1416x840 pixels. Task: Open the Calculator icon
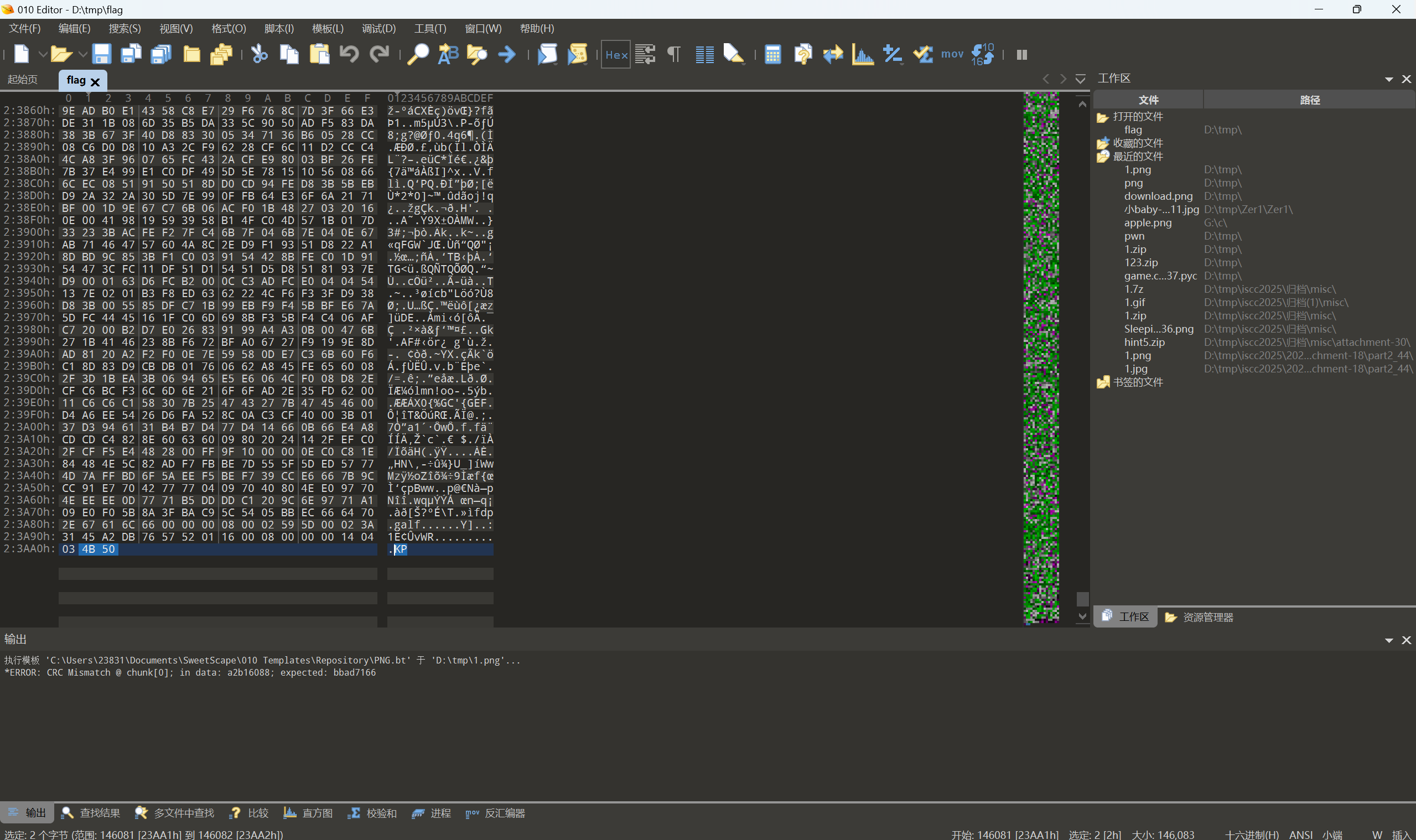pyautogui.click(x=772, y=54)
